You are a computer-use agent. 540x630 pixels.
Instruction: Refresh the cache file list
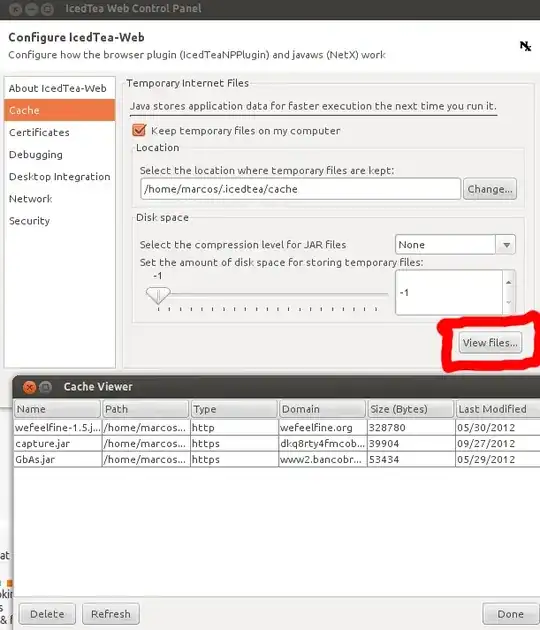point(111,614)
